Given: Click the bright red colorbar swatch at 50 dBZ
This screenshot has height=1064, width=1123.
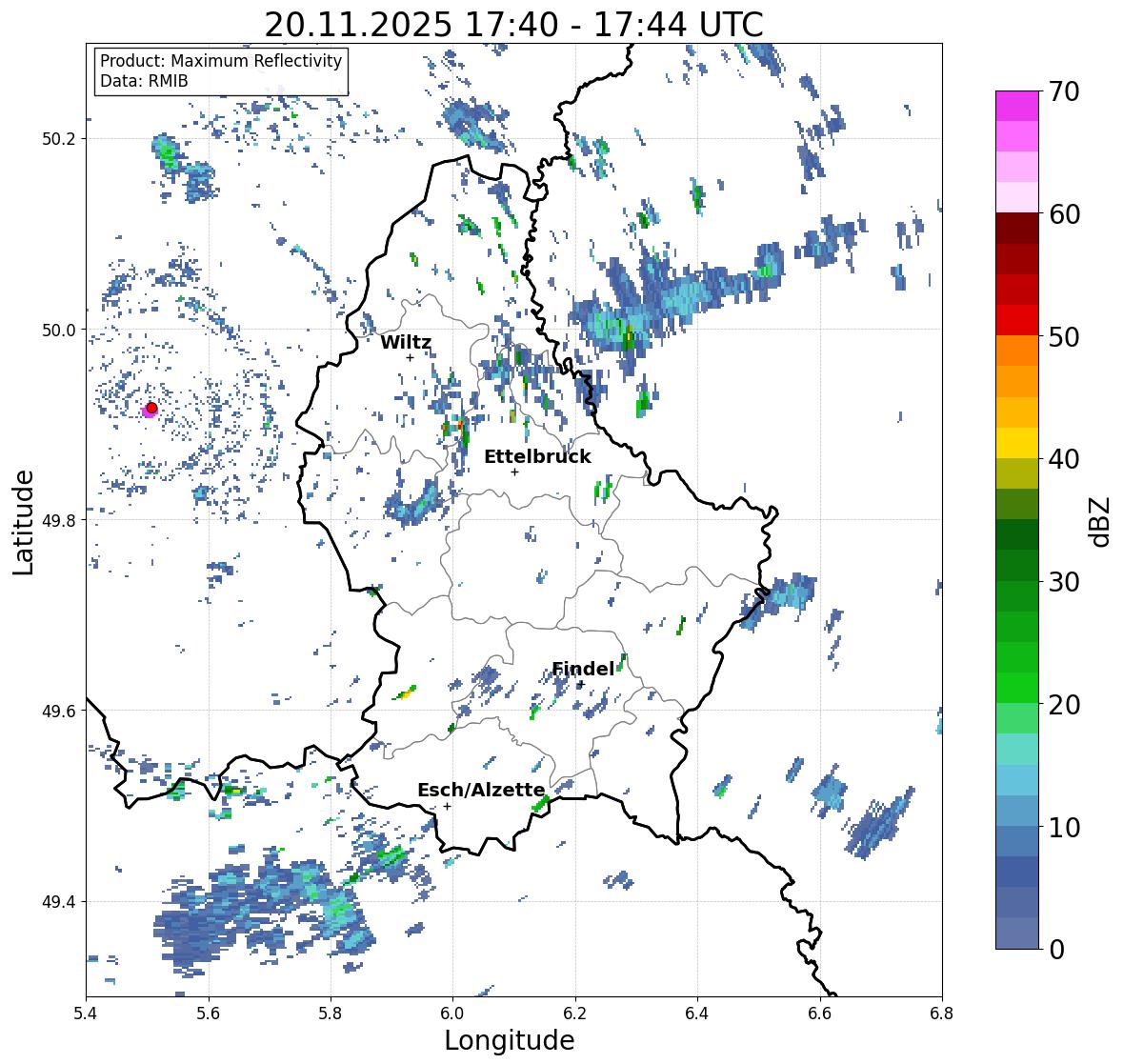Looking at the screenshot, I should [1017, 320].
